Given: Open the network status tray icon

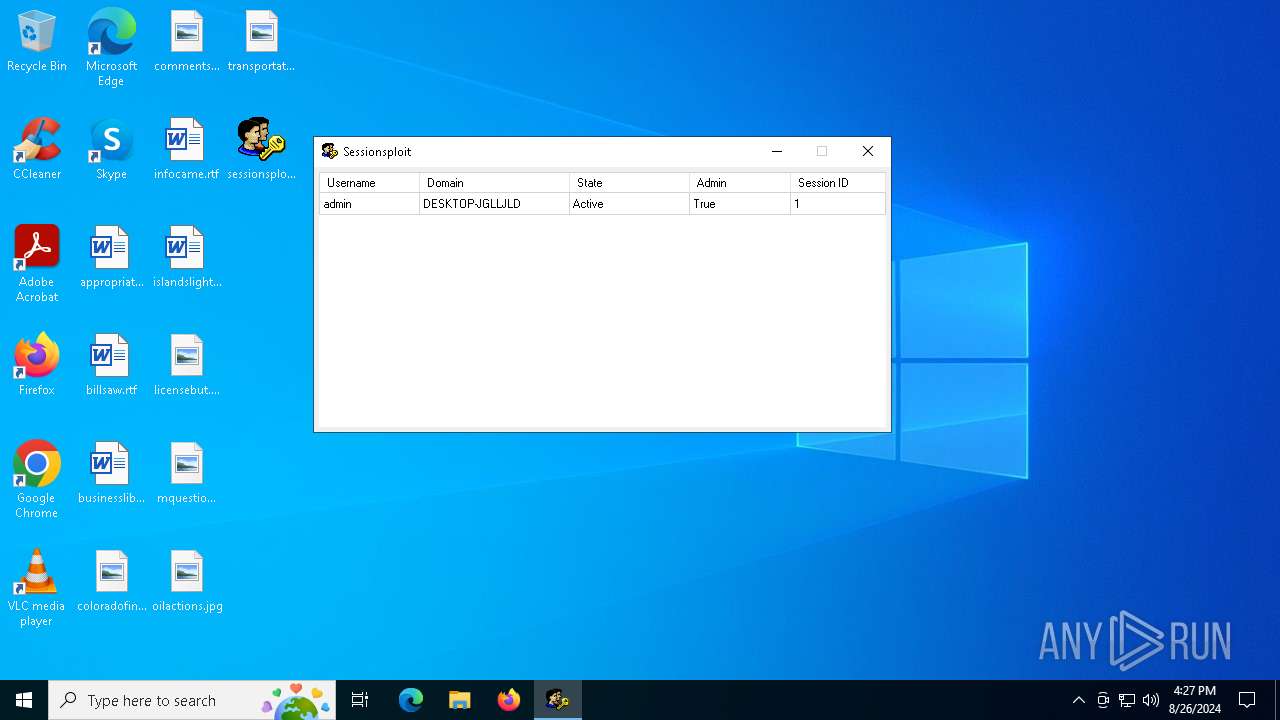Looking at the screenshot, I should point(1127,700).
